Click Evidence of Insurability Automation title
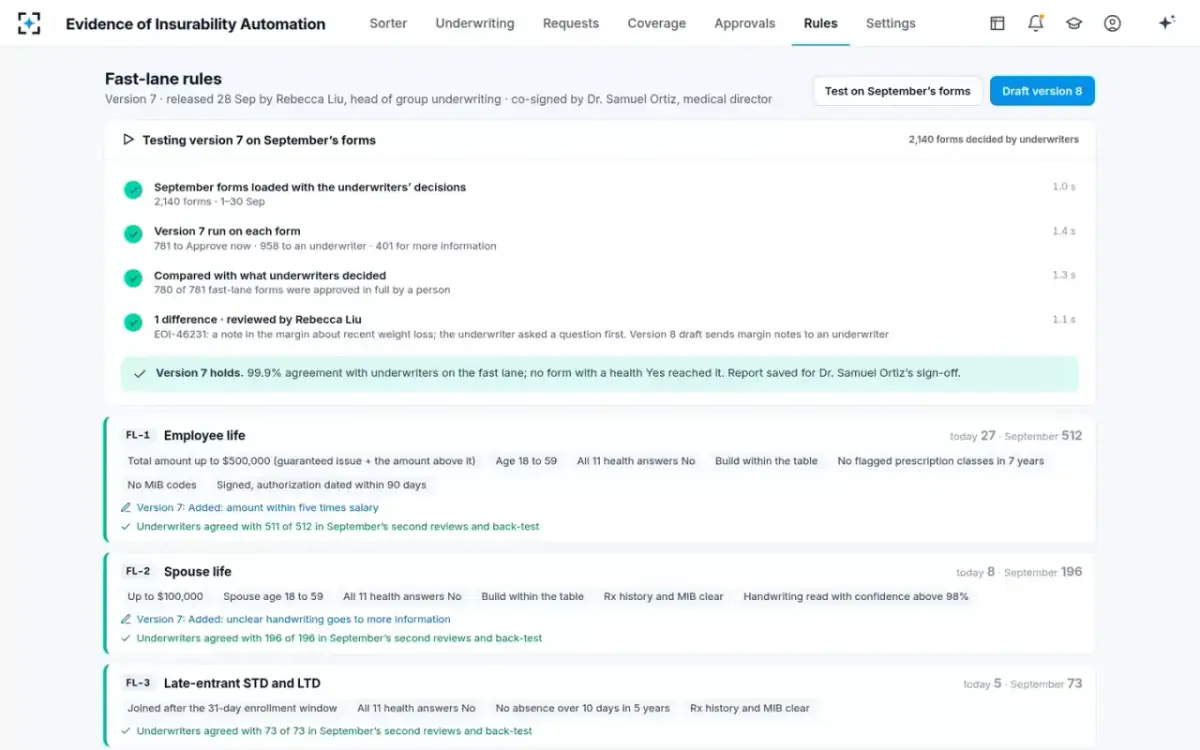 (195, 24)
